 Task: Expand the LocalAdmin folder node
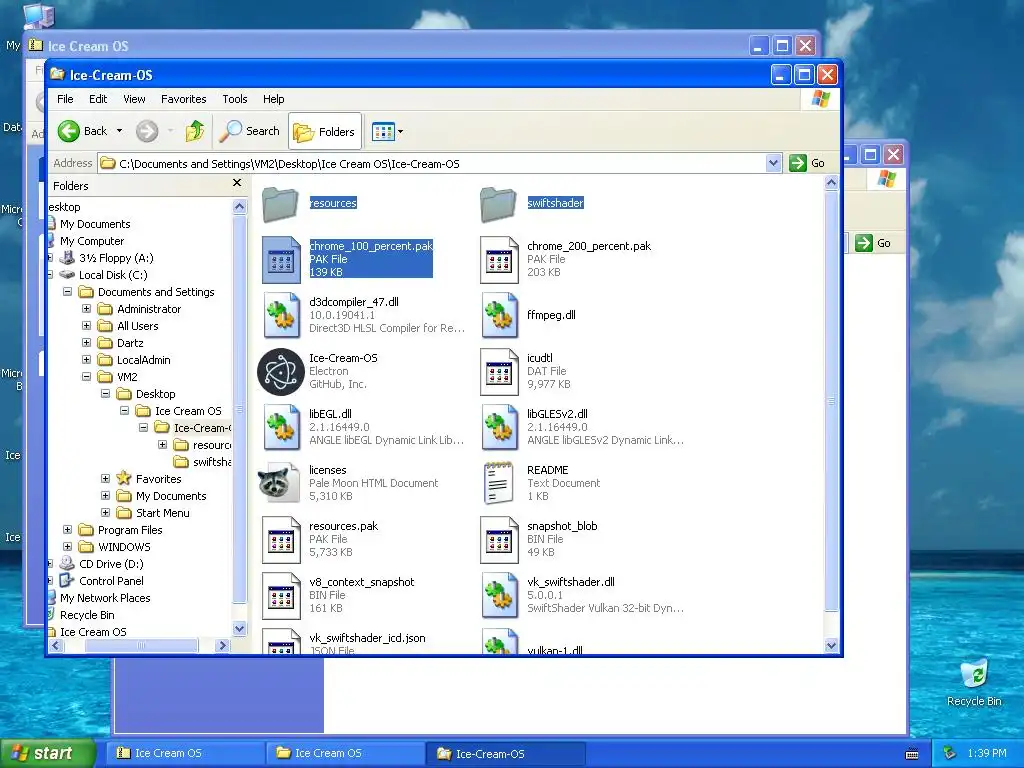(x=86, y=360)
